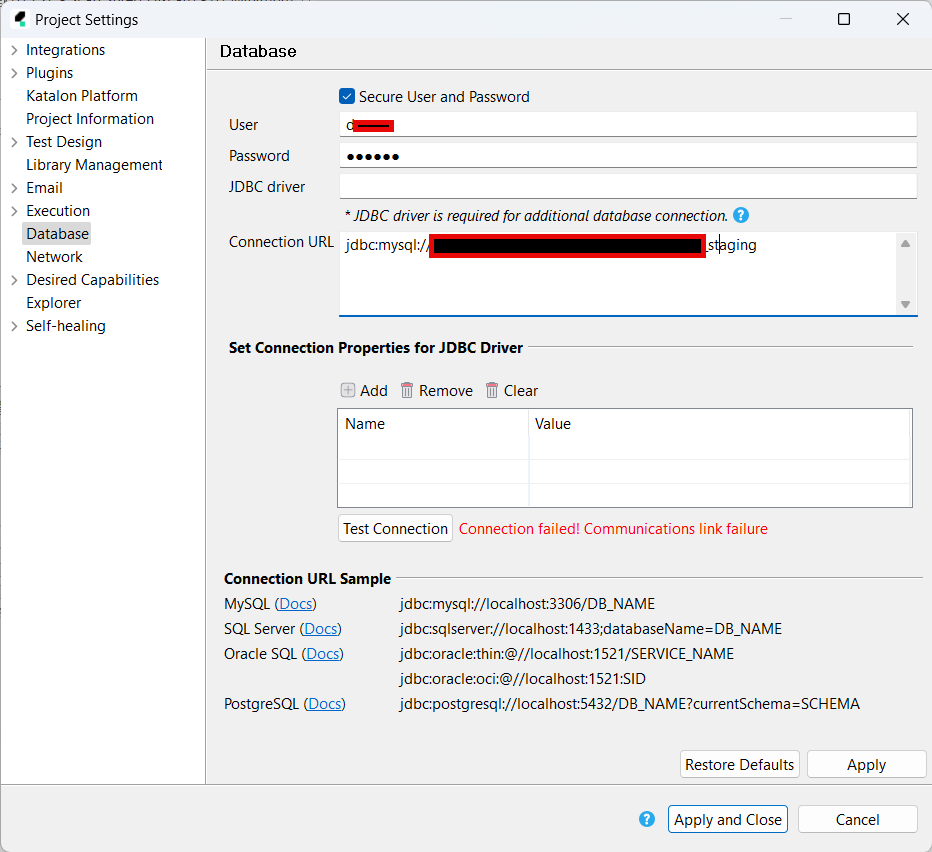
Task: Click the JDBC driver help question-mark icon
Action: pos(741,215)
